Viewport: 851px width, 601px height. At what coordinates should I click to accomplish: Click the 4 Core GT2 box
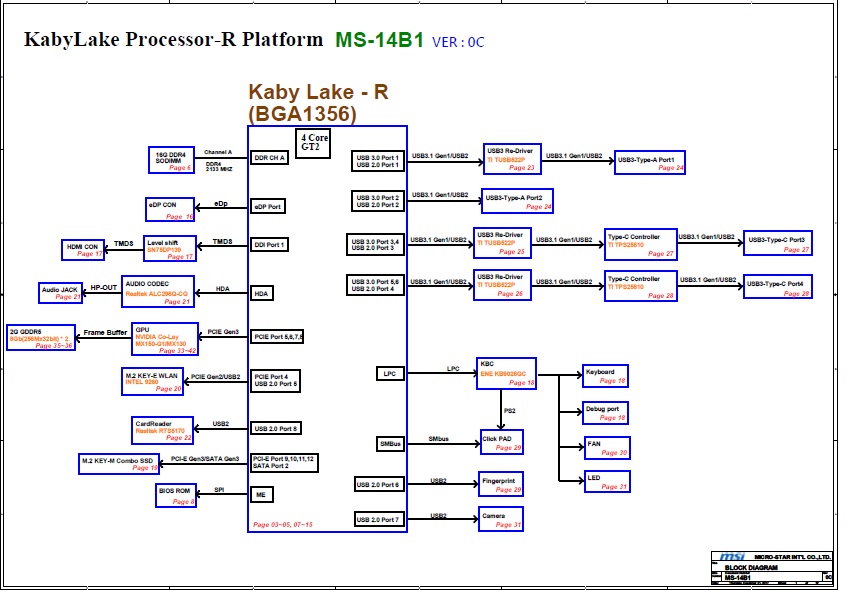[x=313, y=143]
